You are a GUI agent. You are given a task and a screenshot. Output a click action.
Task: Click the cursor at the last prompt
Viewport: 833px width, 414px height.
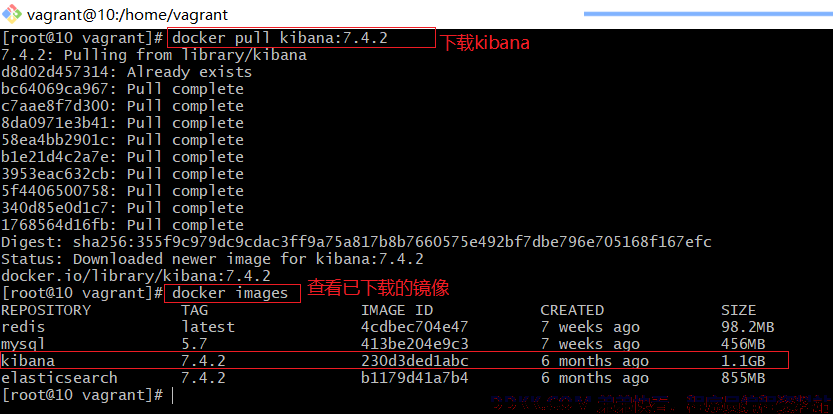coord(172,395)
